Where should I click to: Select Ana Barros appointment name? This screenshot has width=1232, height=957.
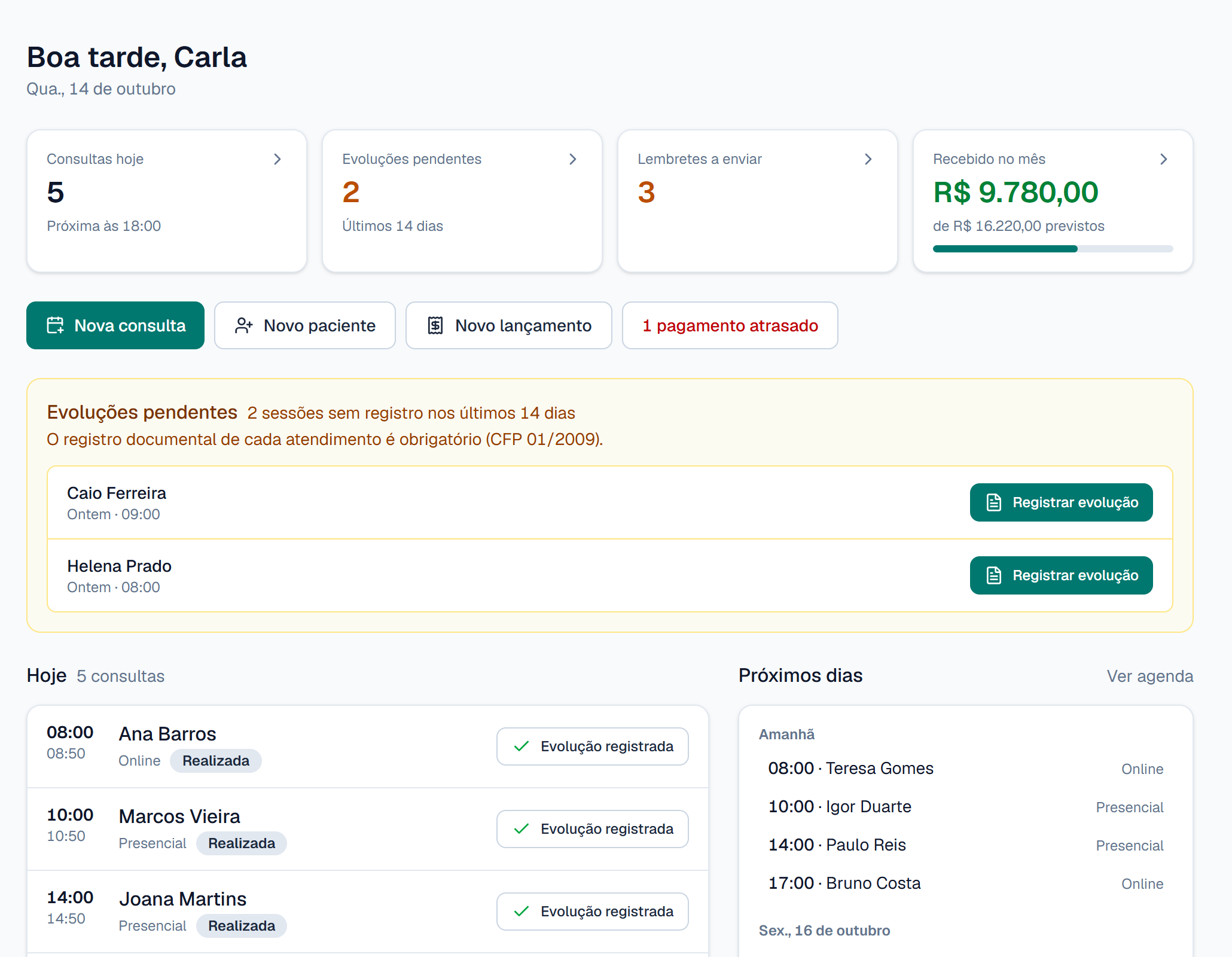[167, 734]
